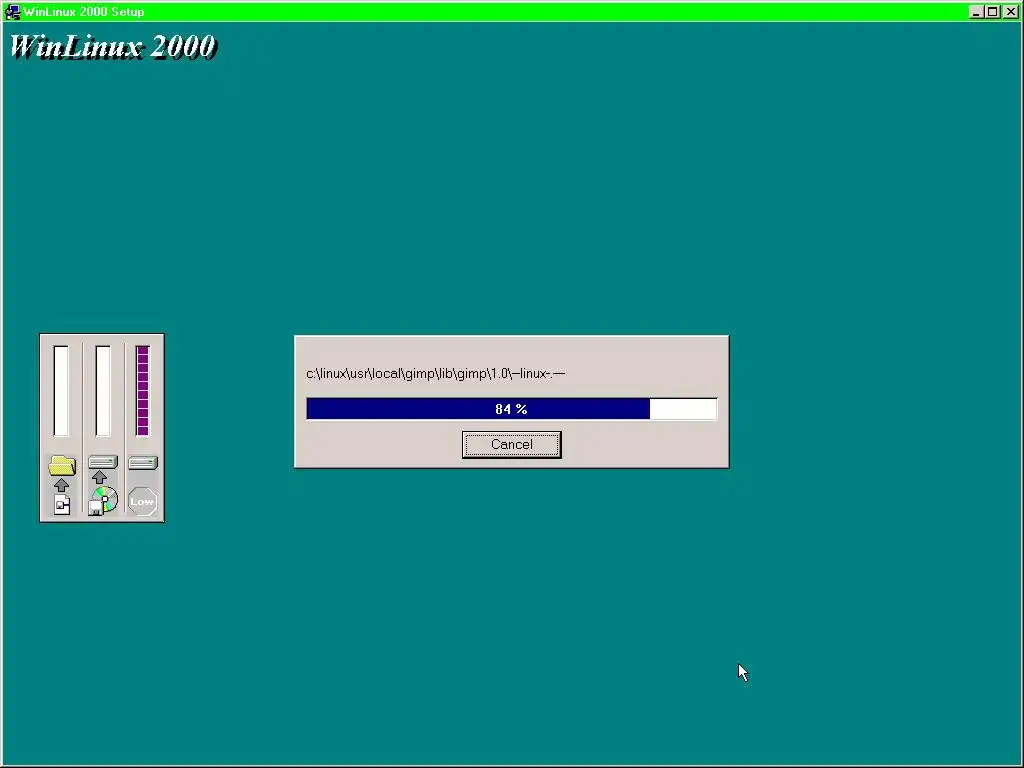Click the WinLinux 2000 Setup title bar icon

pyautogui.click(x=12, y=11)
